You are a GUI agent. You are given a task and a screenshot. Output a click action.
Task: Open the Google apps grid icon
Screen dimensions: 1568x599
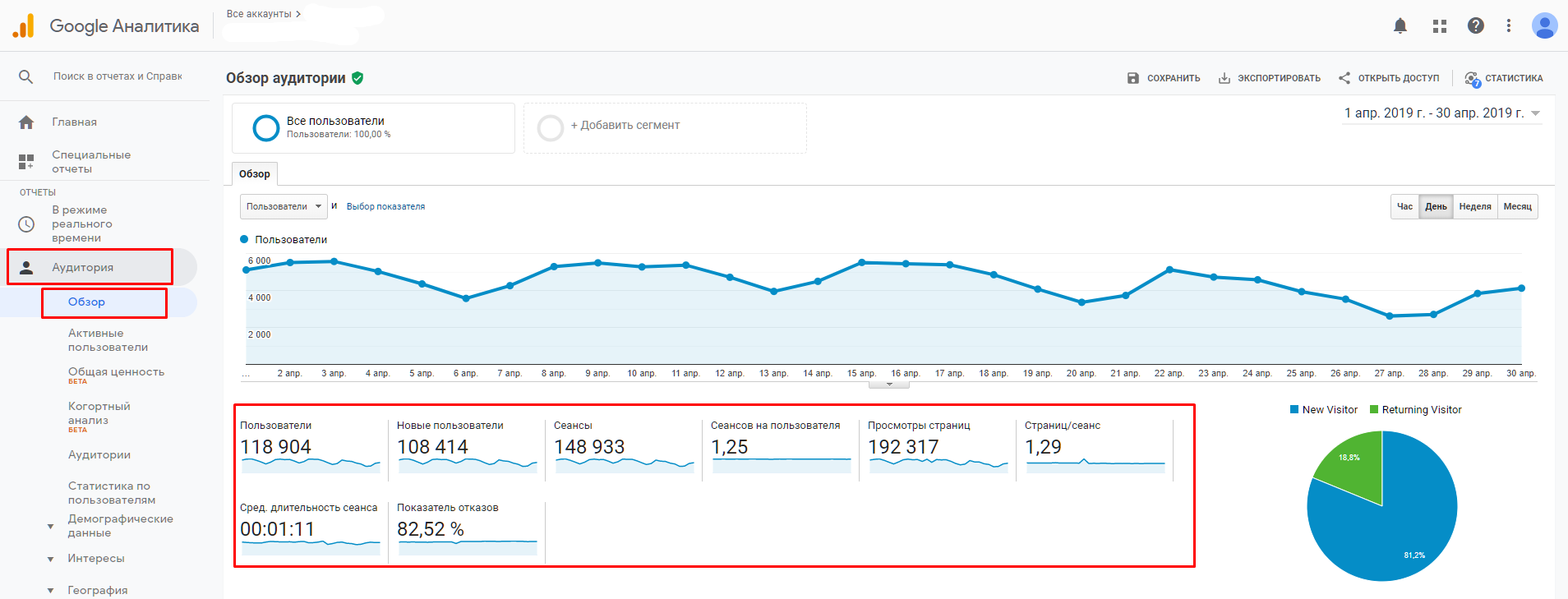(x=1439, y=26)
